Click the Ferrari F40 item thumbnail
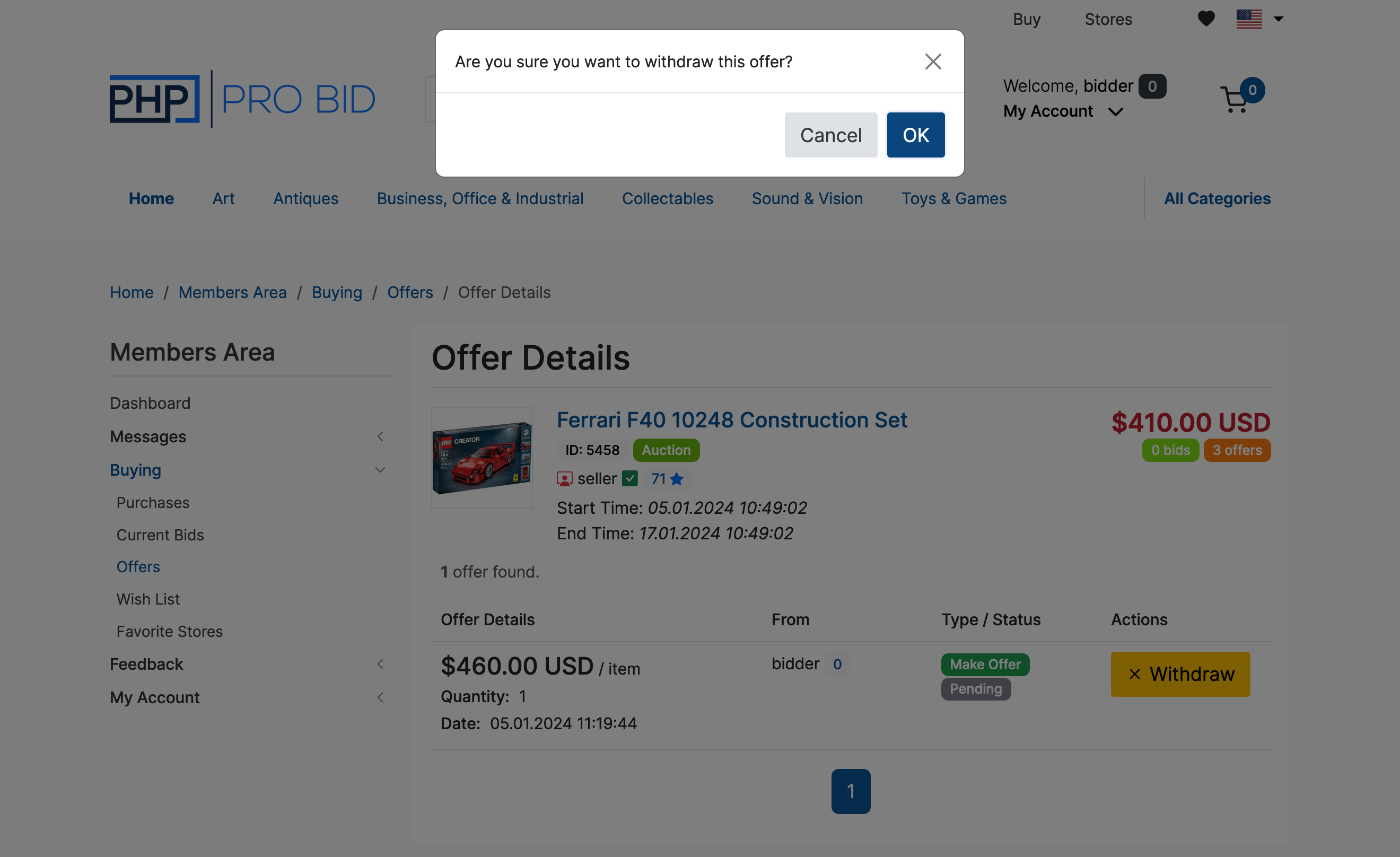Image resolution: width=1400 pixels, height=857 pixels. (482, 458)
